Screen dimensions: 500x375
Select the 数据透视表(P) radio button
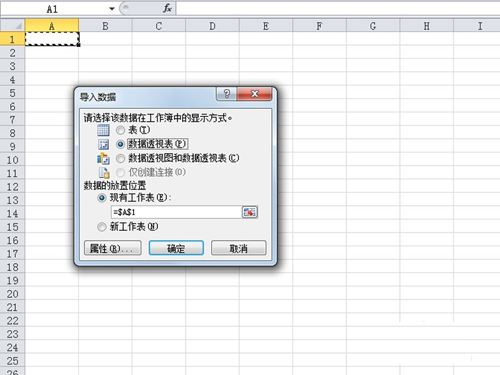tap(120, 144)
